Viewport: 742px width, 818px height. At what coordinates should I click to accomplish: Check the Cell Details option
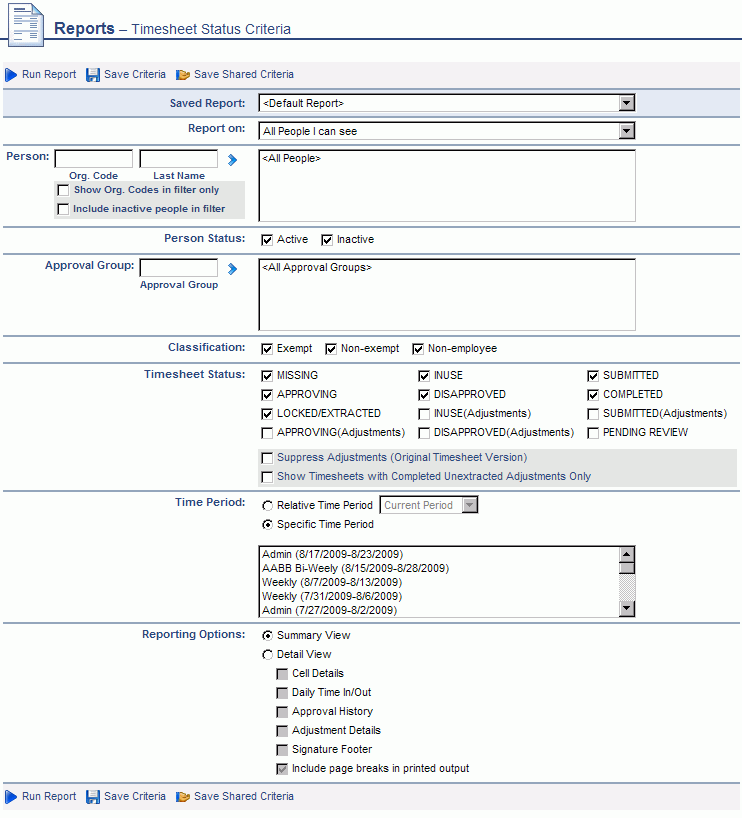[282, 674]
